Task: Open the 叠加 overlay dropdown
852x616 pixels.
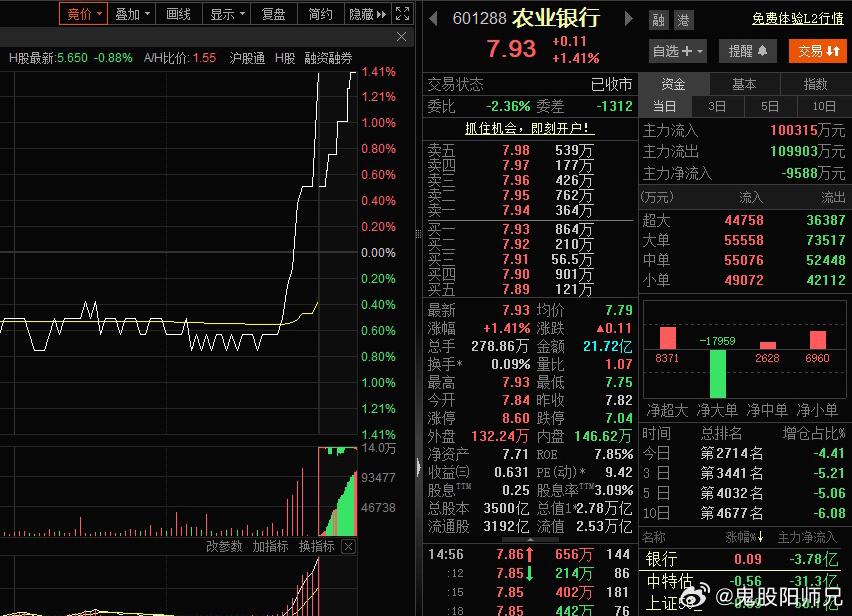Action: (131, 14)
